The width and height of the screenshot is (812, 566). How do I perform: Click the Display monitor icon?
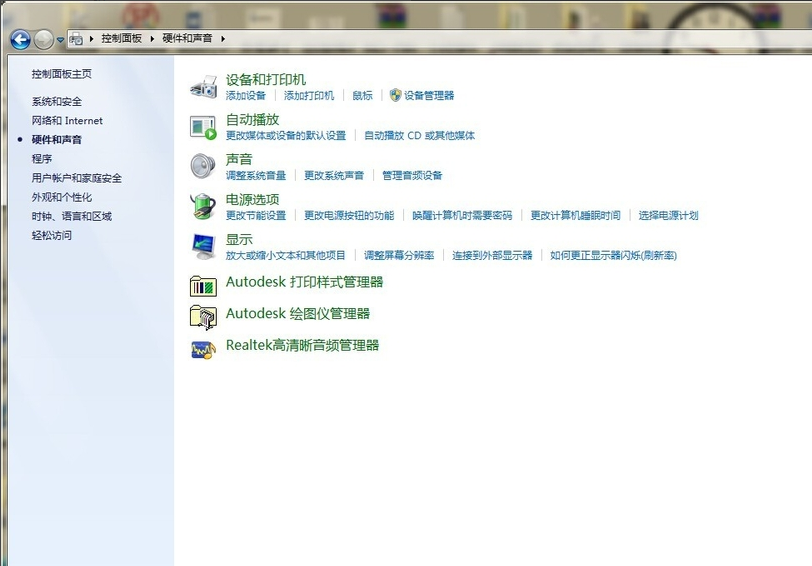tap(204, 246)
